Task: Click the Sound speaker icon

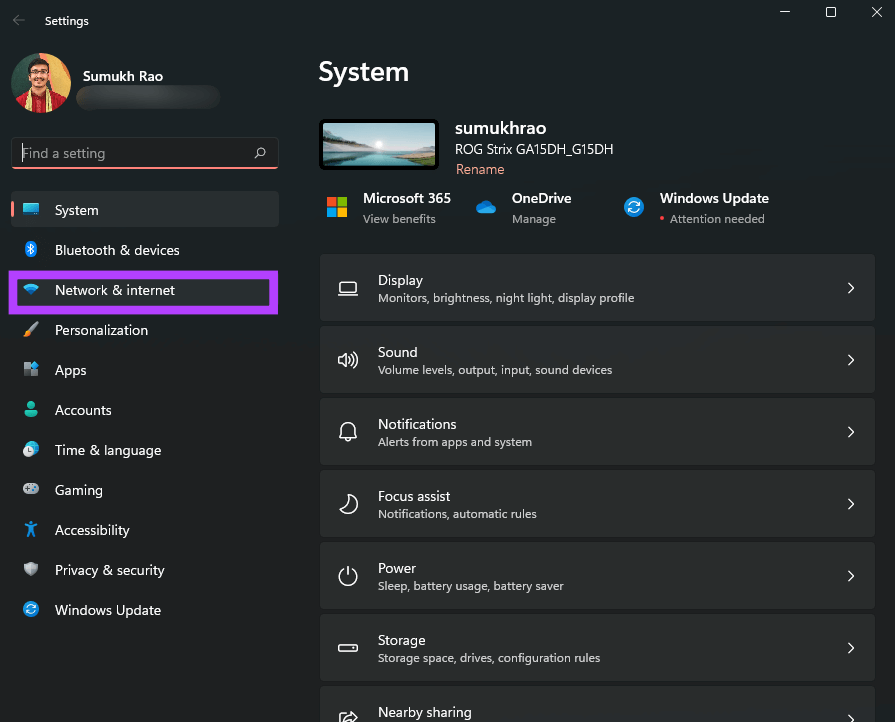Action: (x=348, y=360)
